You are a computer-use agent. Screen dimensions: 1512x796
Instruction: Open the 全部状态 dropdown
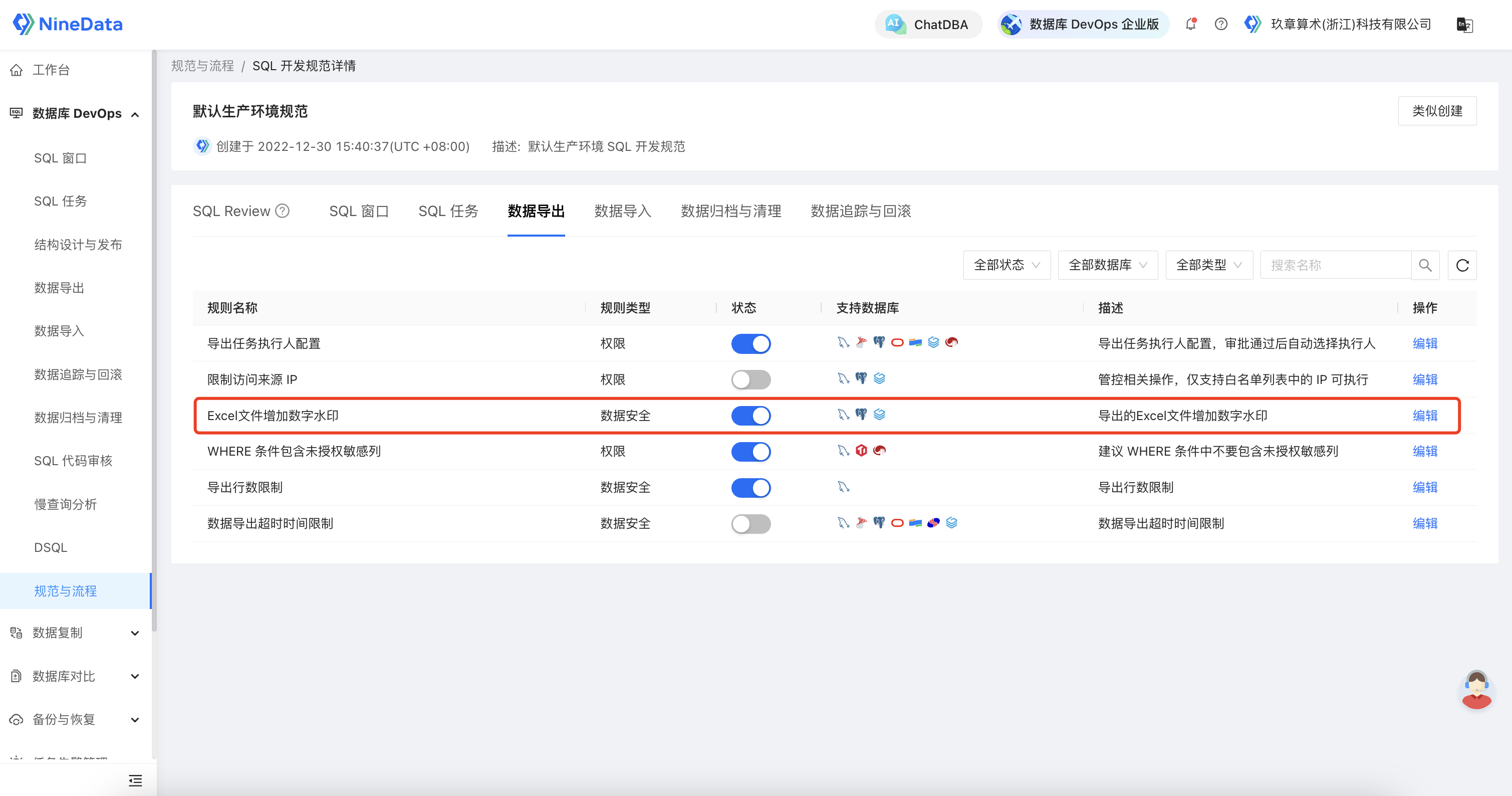pos(1006,265)
